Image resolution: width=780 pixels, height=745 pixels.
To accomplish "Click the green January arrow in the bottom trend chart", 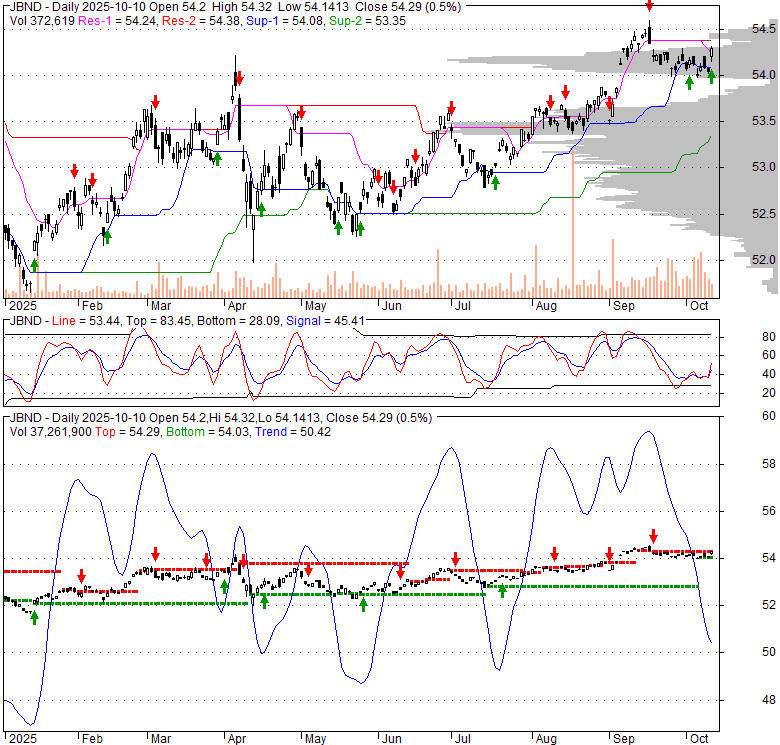I will [34, 617].
